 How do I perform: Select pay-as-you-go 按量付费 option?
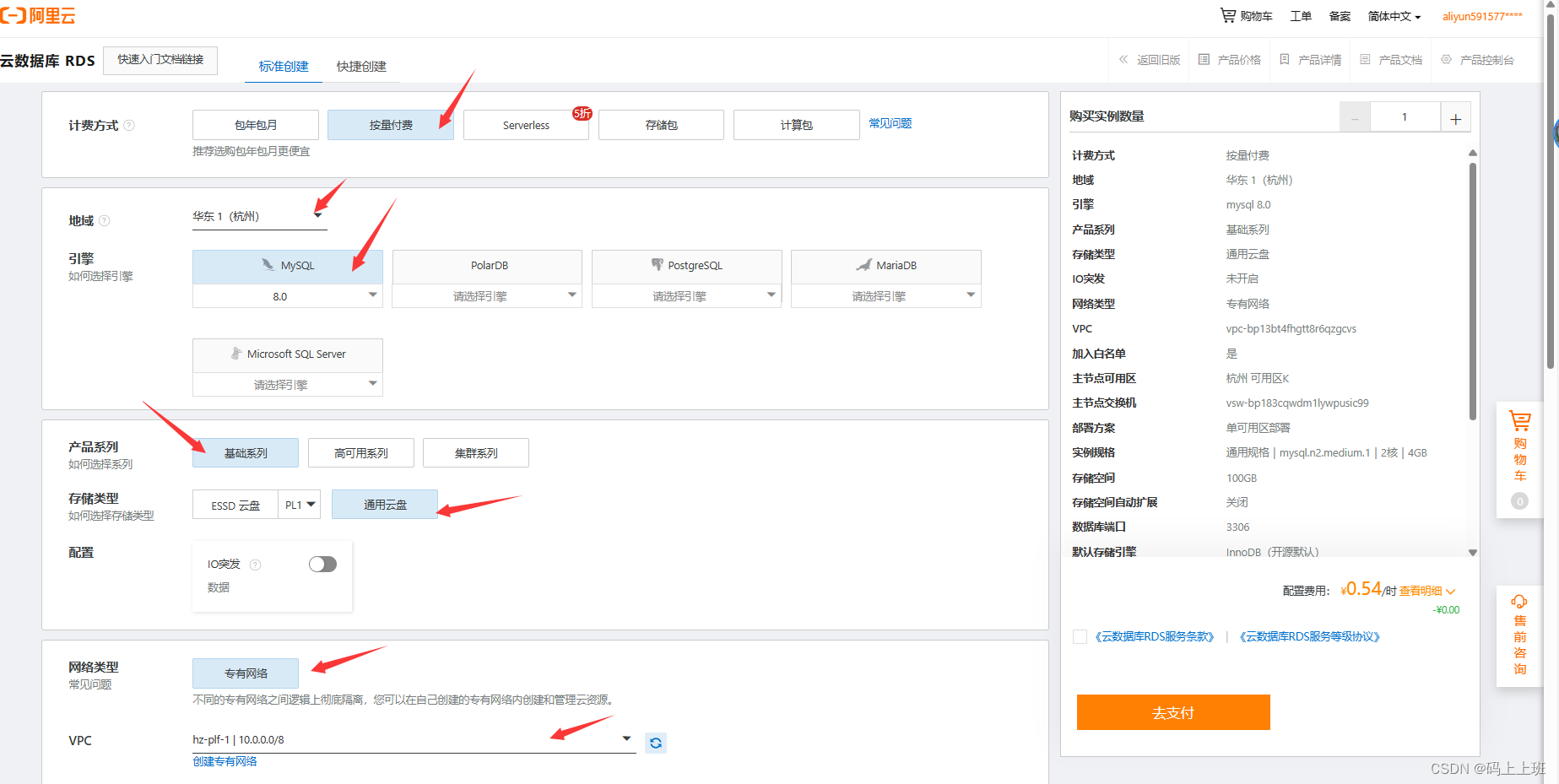[391, 125]
